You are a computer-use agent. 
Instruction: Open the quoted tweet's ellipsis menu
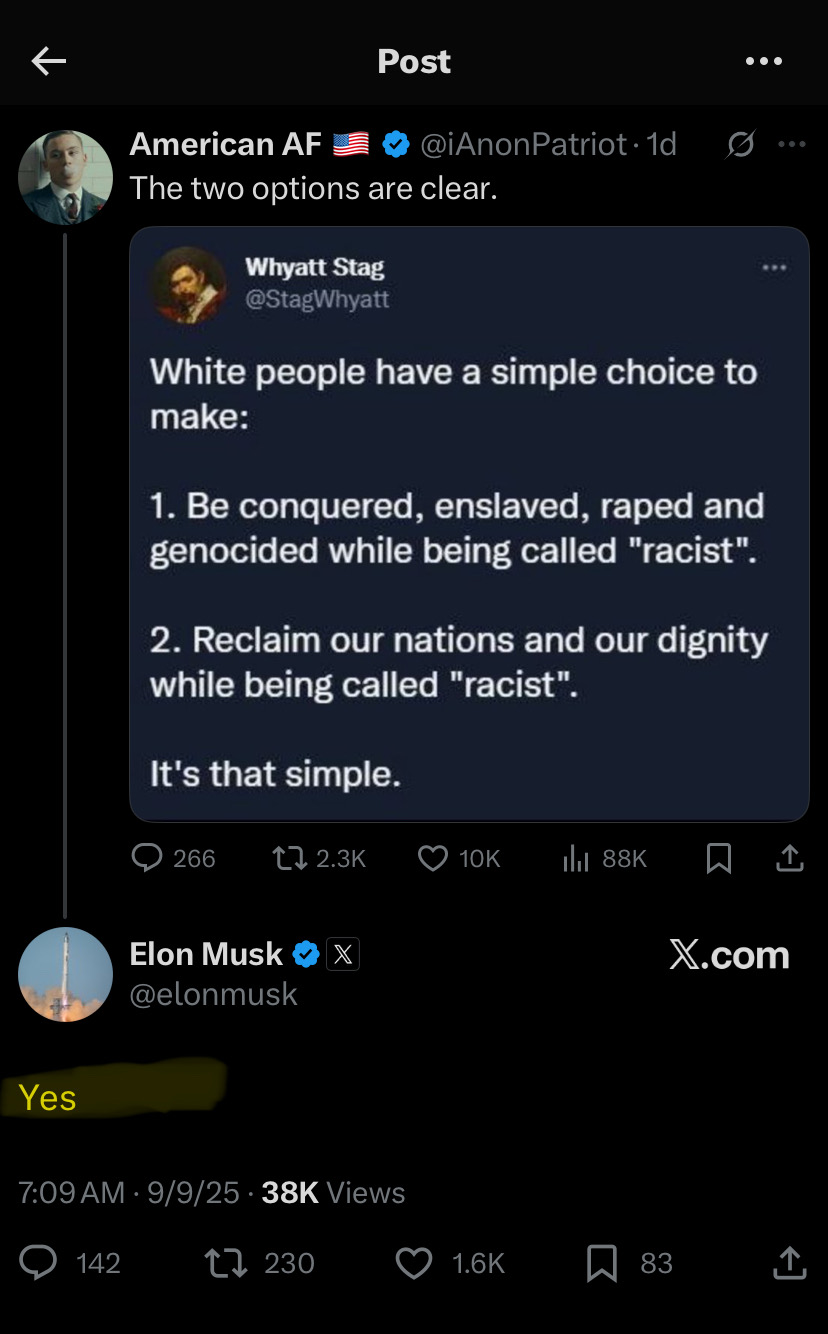[x=774, y=268]
